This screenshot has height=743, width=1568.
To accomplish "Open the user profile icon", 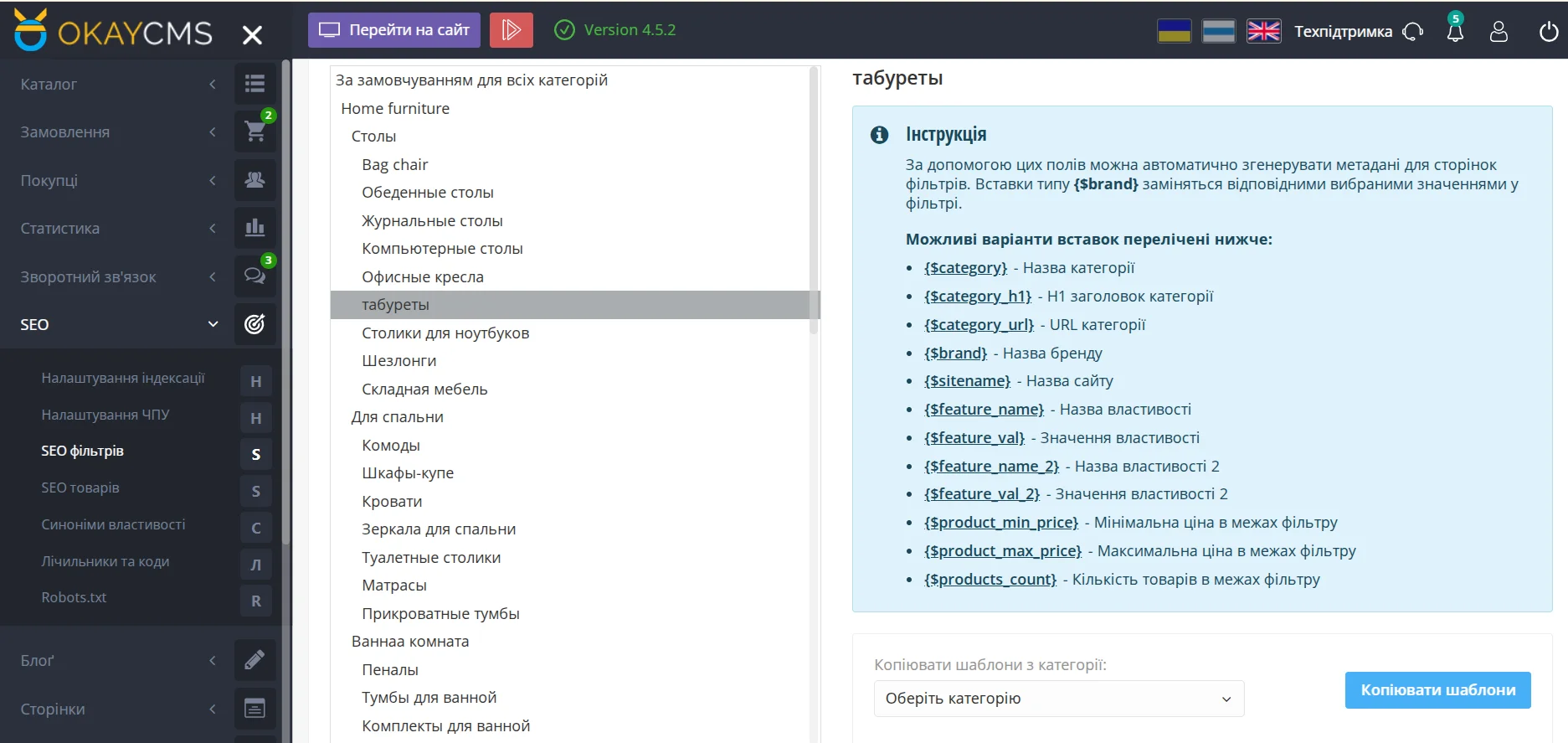I will click(x=1499, y=32).
